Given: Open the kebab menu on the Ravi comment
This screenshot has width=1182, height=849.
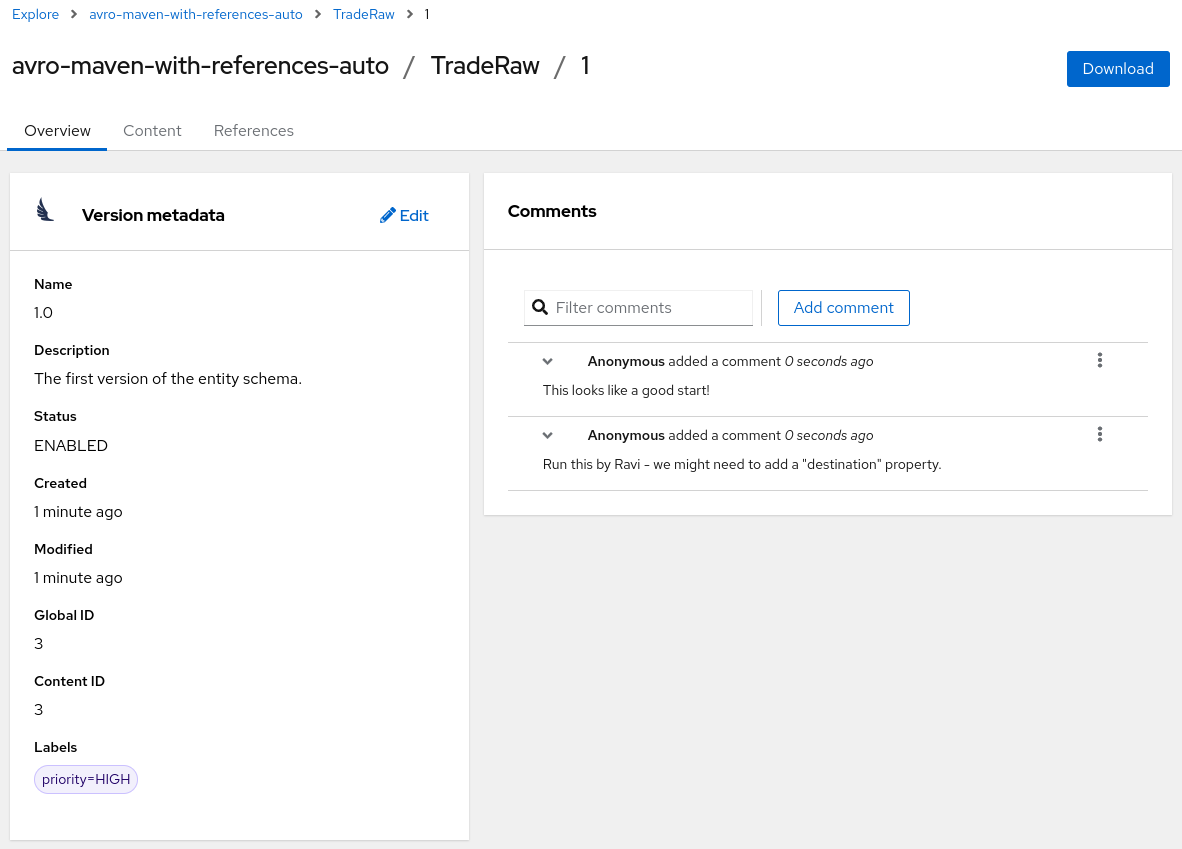Looking at the screenshot, I should tap(1099, 434).
